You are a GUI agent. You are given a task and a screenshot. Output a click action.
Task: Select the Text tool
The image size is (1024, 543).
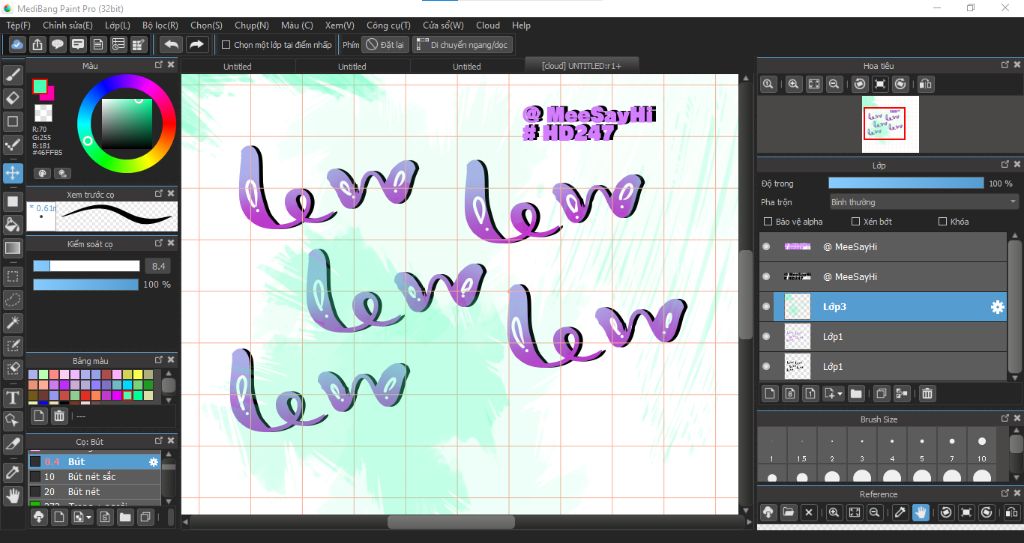click(12, 397)
